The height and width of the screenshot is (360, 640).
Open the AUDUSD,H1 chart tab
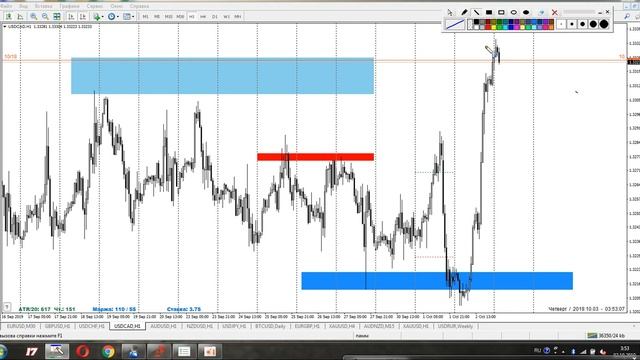point(163,327)
